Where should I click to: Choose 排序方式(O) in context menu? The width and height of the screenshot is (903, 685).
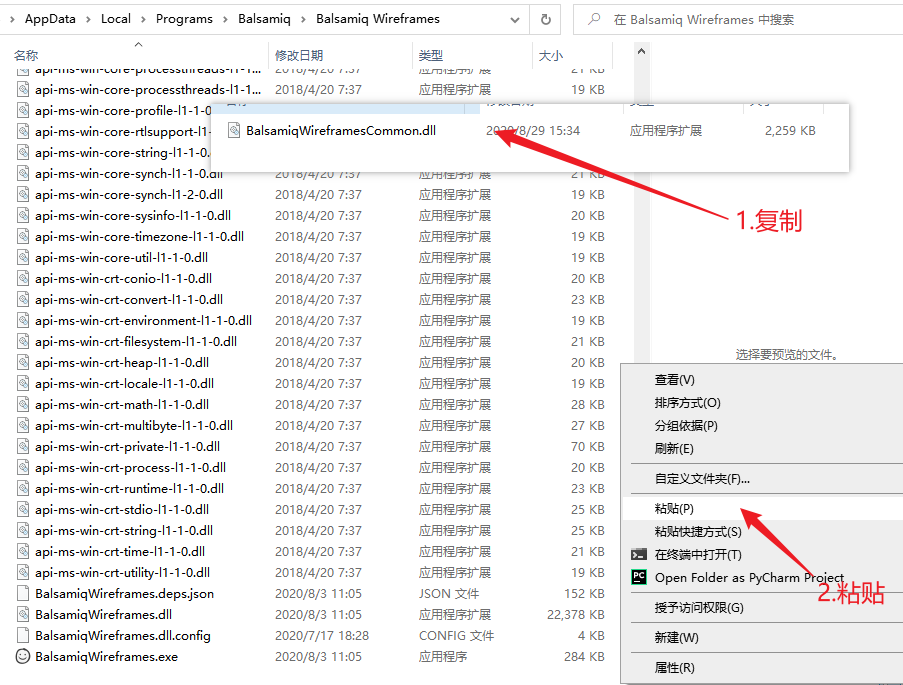pyautogui.click(x=688, y=403)
